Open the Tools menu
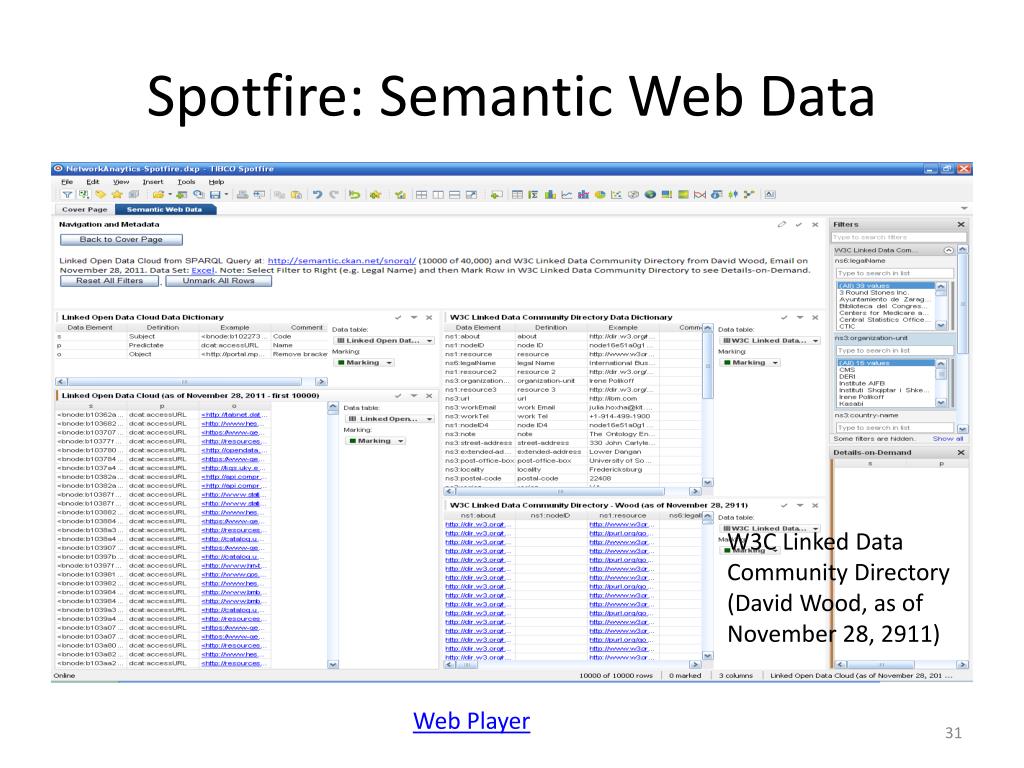Image resolution: width=1024 pixels, height=768 pixels. 186,182
